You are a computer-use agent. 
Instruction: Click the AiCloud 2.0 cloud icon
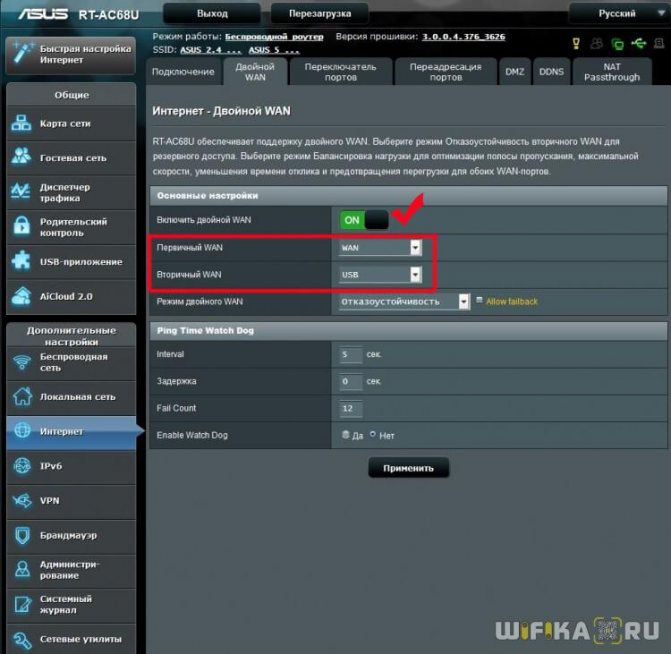21,296
